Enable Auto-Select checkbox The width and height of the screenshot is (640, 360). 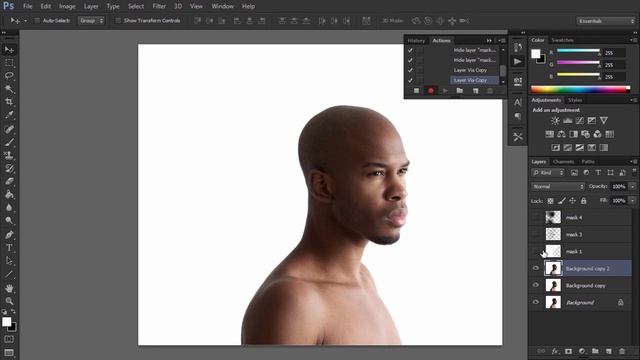tap(37, 20)
